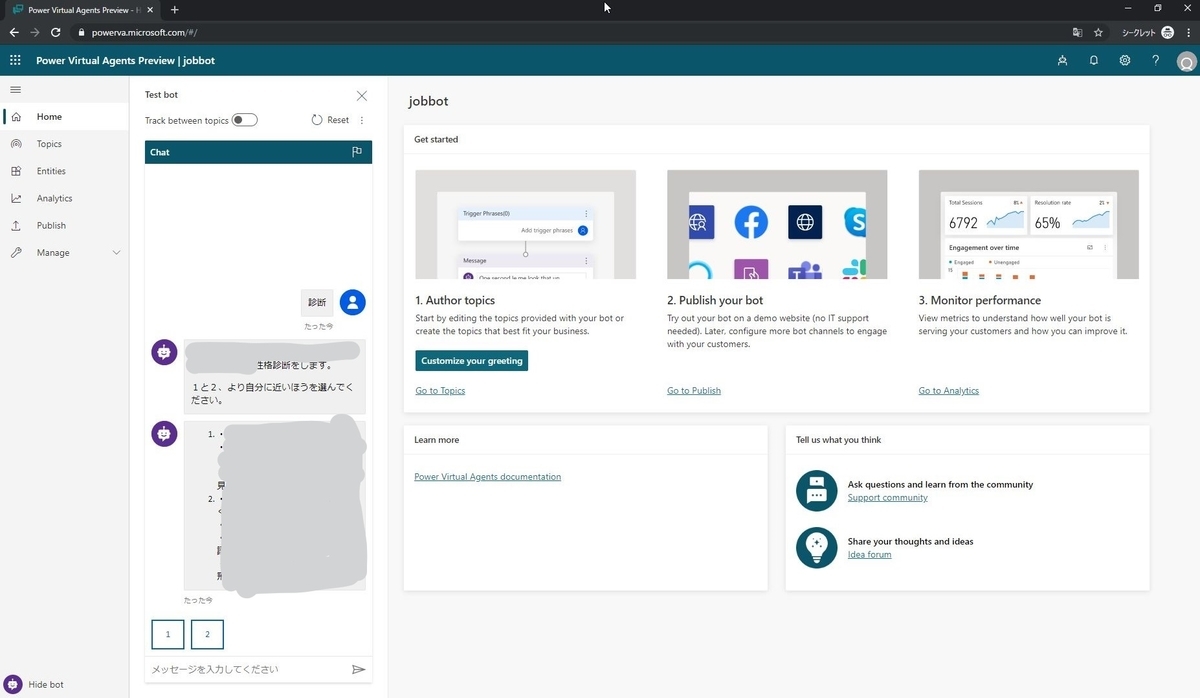
Task: Close the Test bot panel
Action: click(362, 96)
